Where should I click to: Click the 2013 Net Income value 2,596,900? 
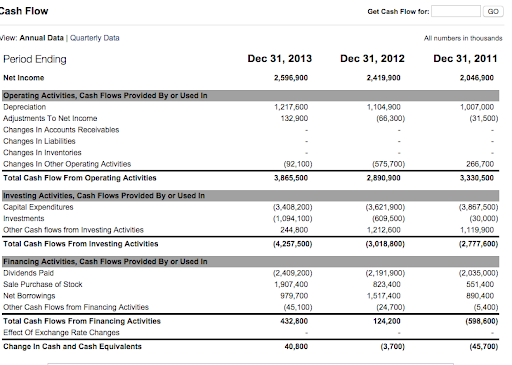tap(291, 78)
